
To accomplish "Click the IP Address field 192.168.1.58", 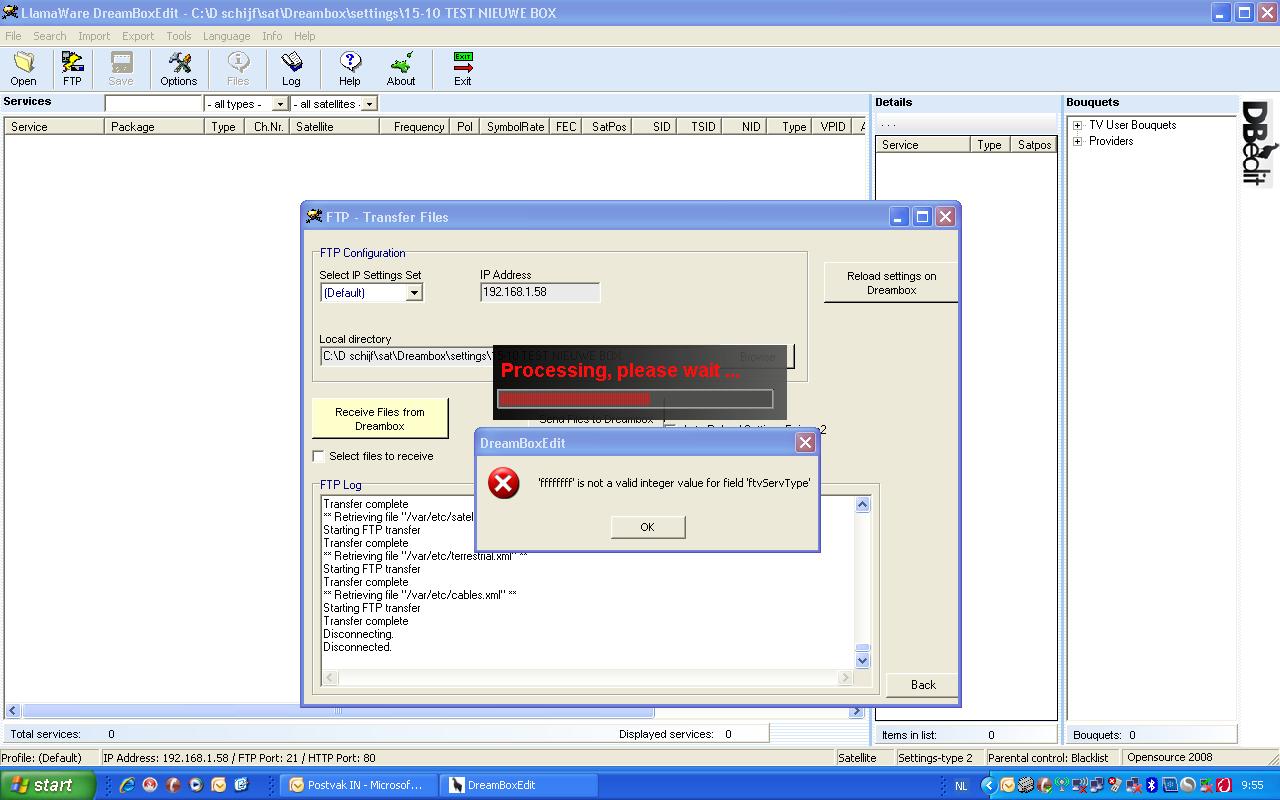I will (x=540, y=292).
